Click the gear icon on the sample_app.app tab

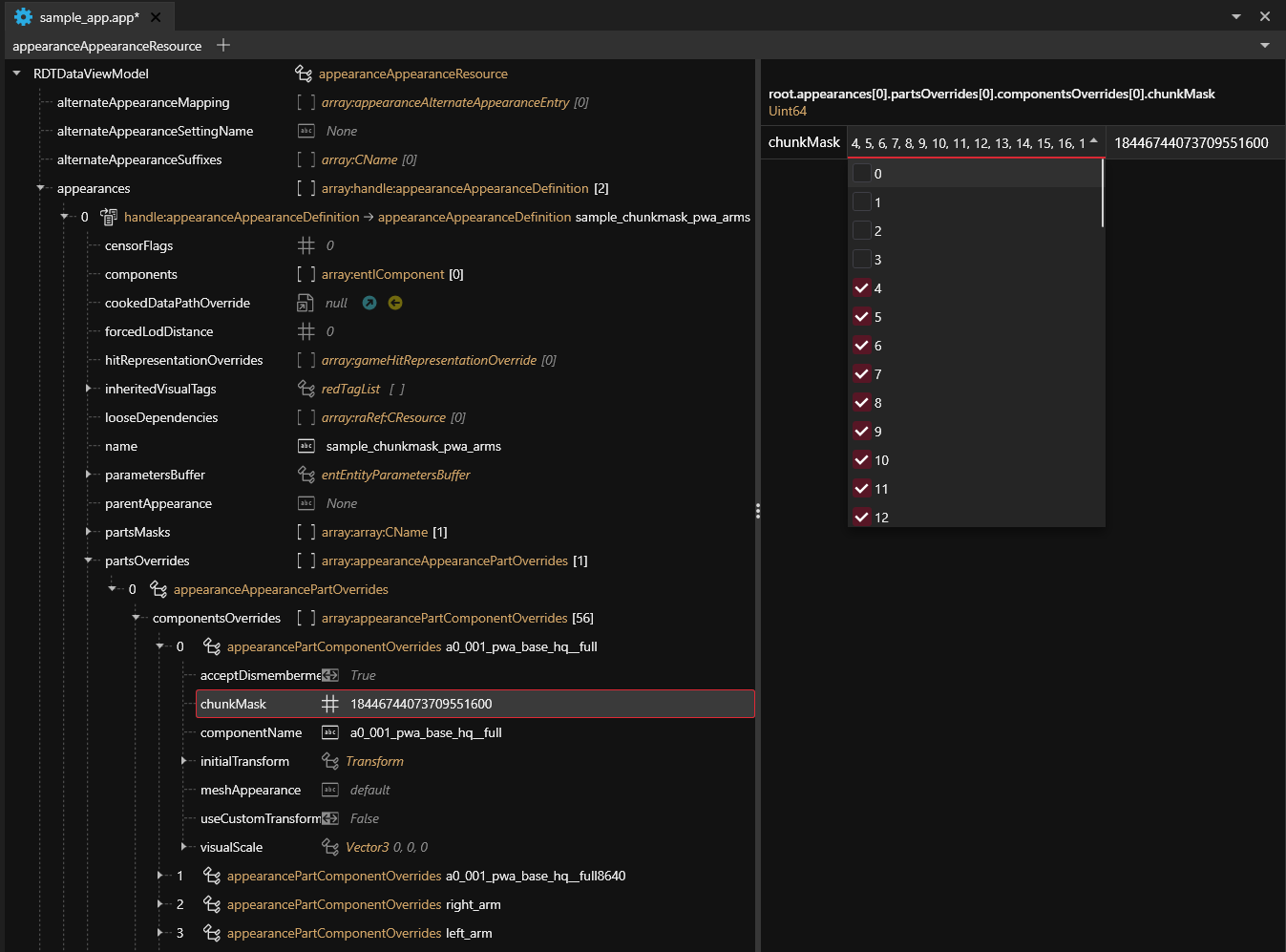[x=23, y=17]
